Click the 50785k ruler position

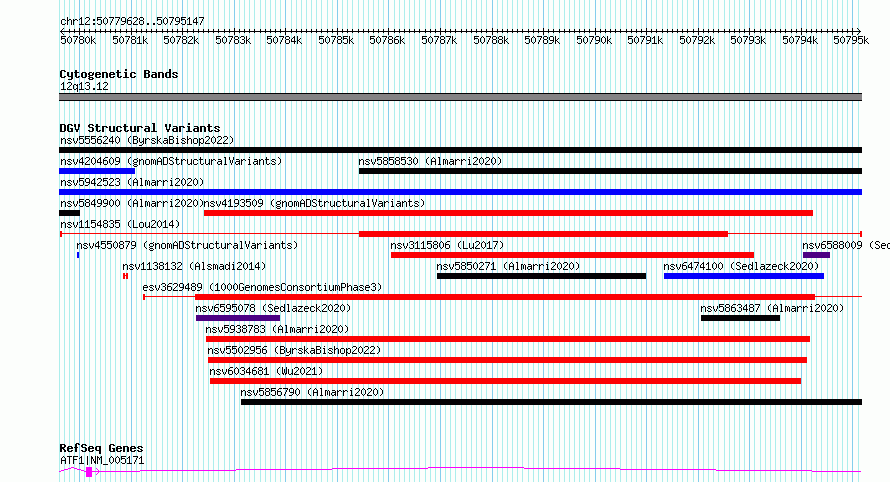(336, 40)
